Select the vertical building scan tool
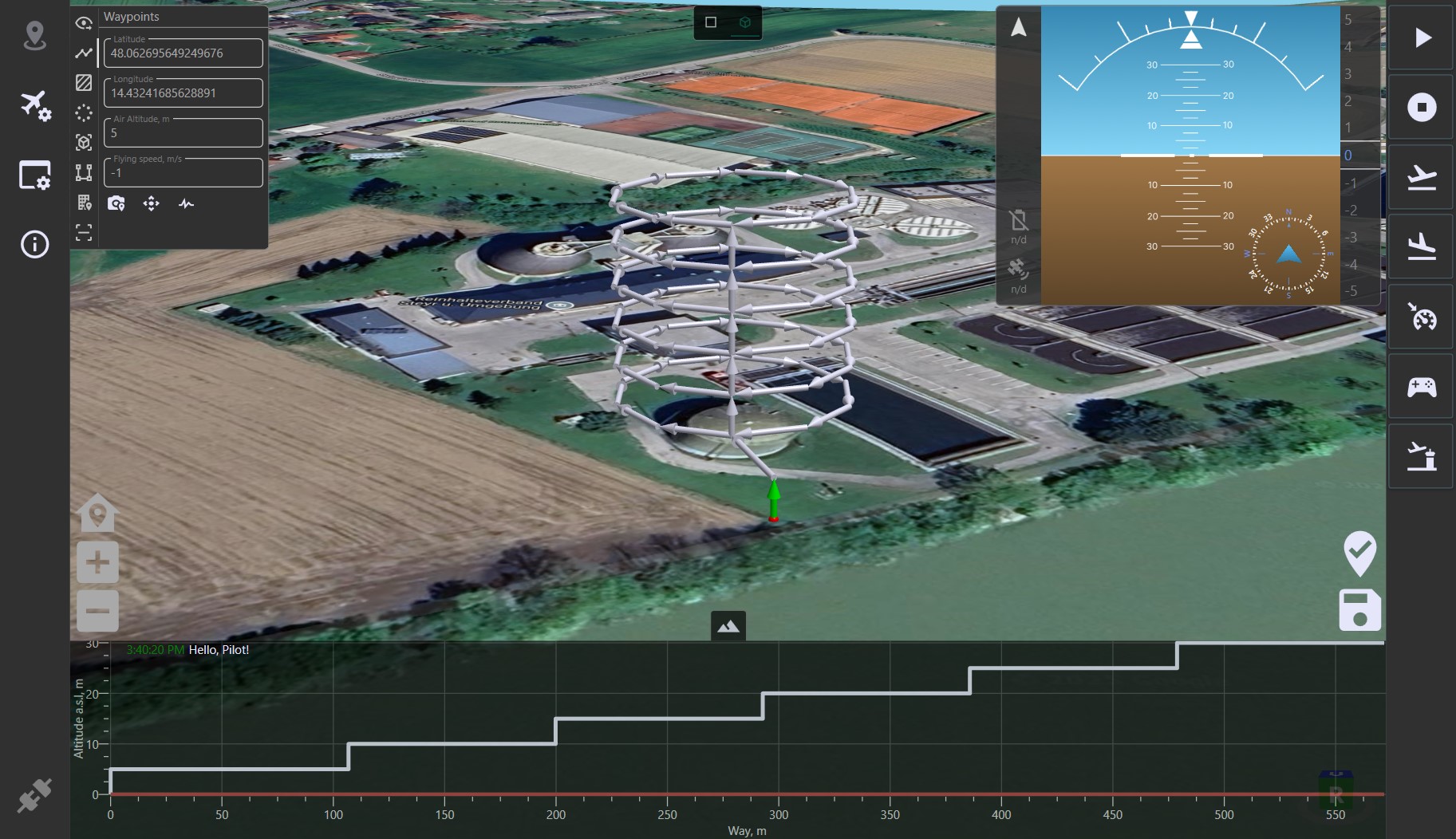 [x=84, y=203]
